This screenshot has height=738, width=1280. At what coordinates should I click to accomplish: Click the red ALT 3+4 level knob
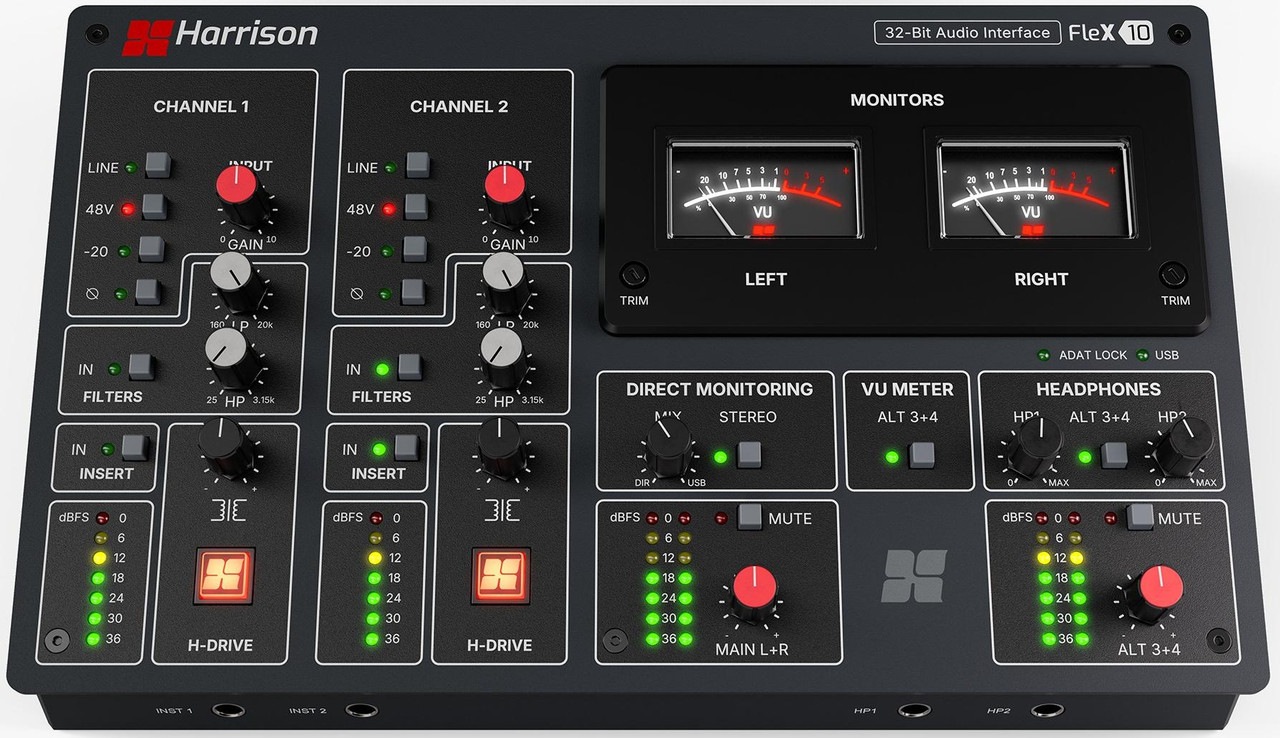pyautogui.click(x=1155, y=596)
